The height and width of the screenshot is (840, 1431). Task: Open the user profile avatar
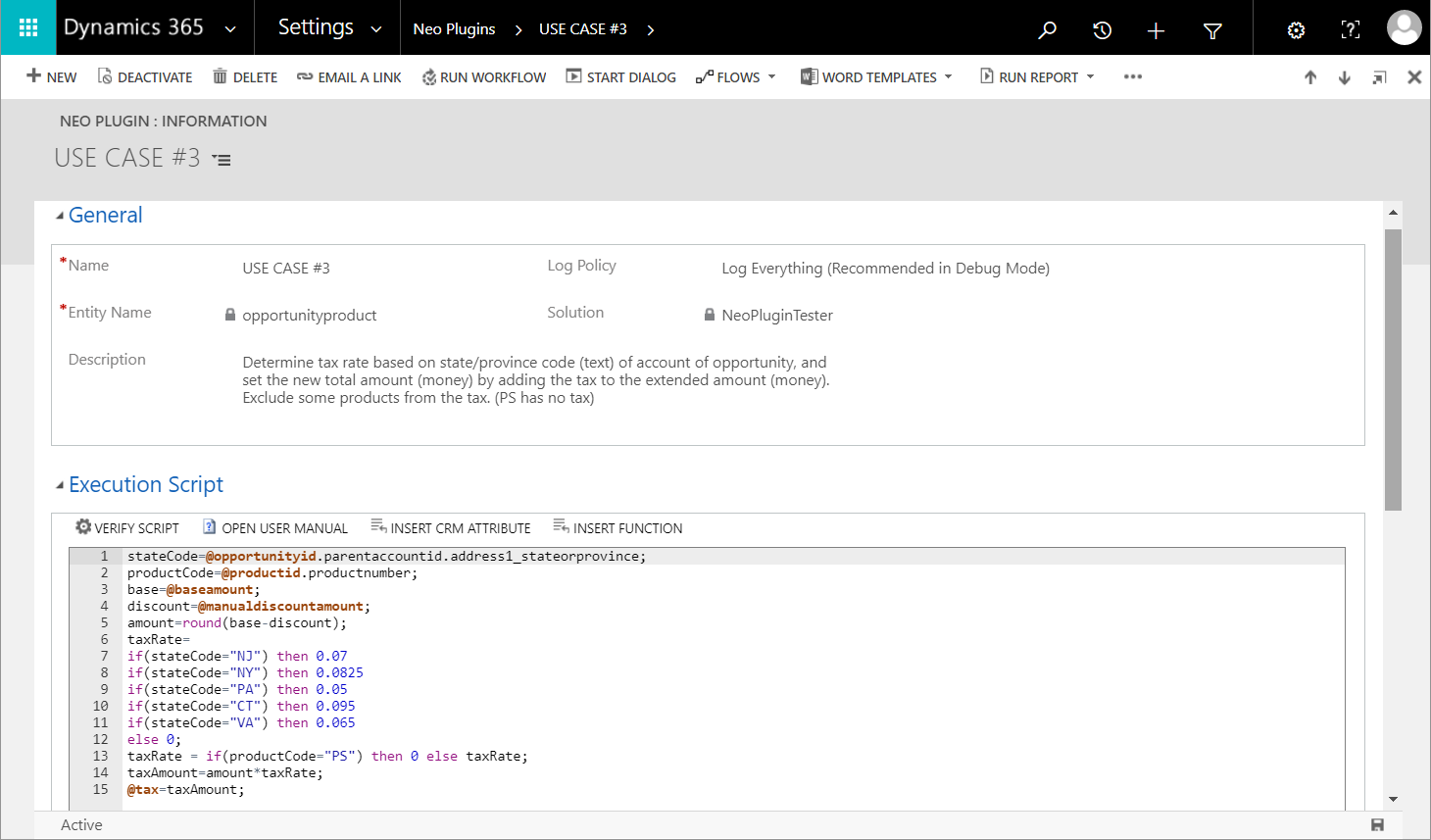pos(1404,27)
